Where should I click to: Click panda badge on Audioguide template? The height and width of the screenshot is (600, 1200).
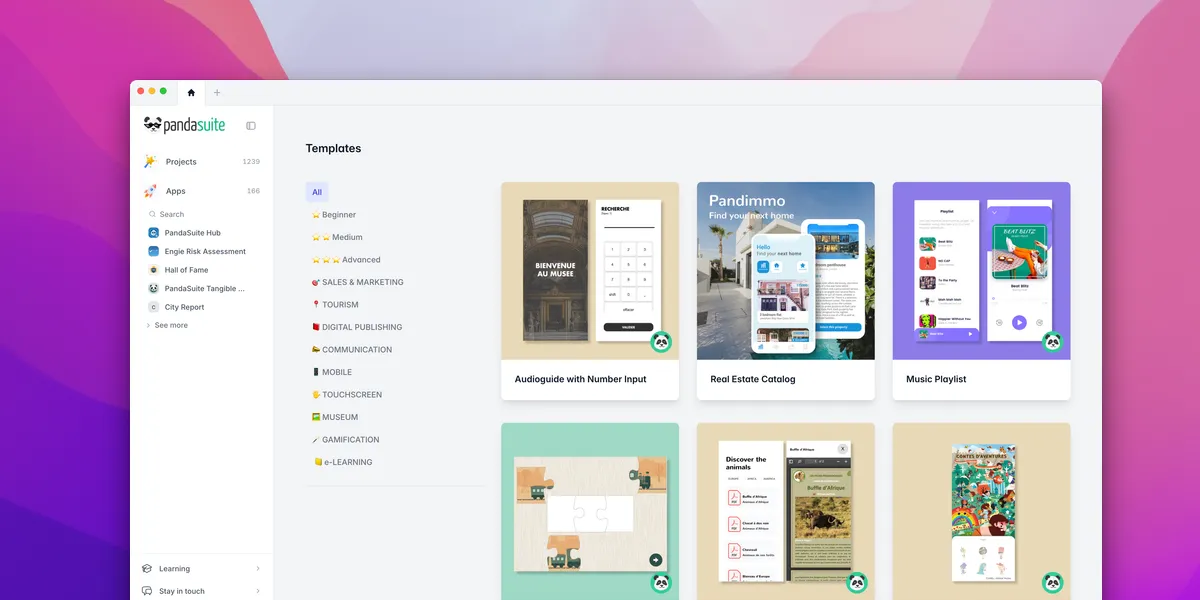(661, 342)
